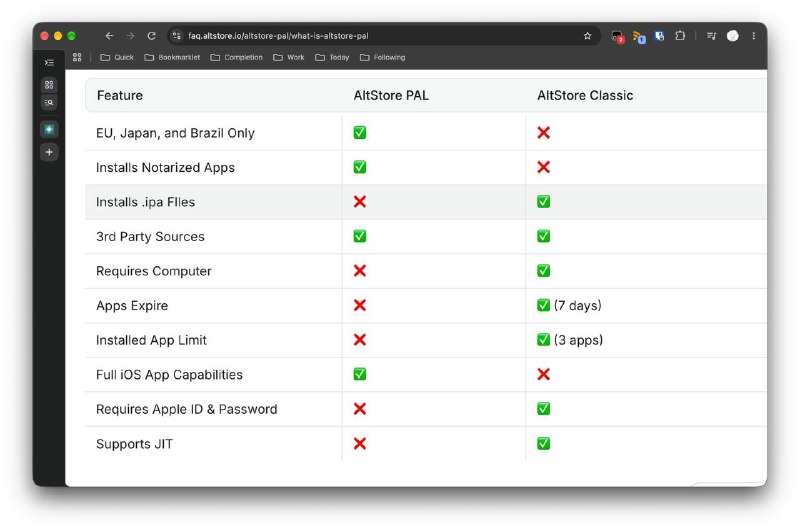Open the Following bookmarks folder
The image size is (800, 530).
click(x=383, y=57)
